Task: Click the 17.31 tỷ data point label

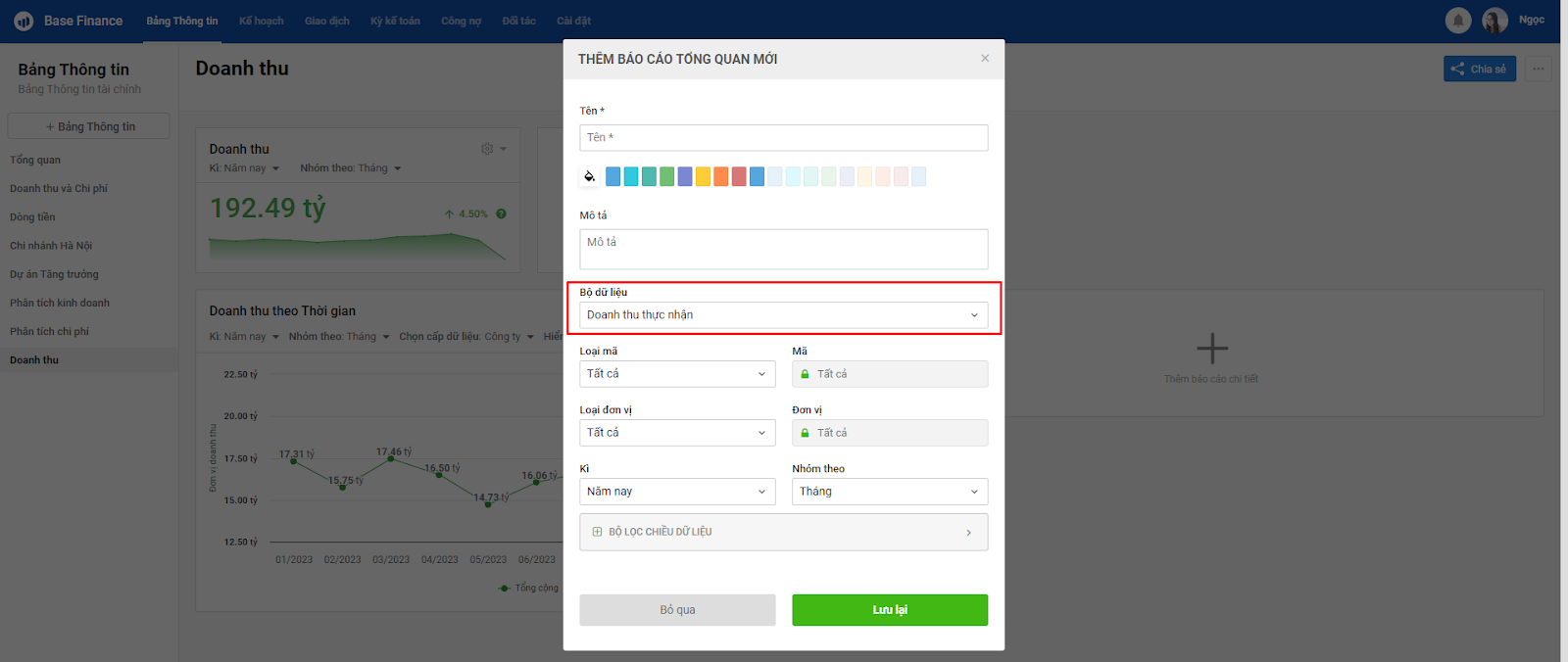Action: (297, 454)
